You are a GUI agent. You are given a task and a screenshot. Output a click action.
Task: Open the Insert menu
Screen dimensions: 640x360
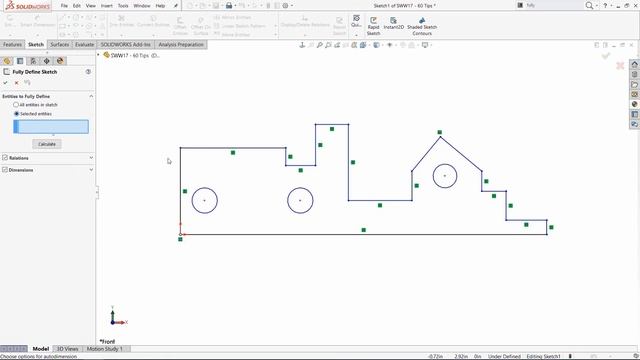(x=107, y=6)
